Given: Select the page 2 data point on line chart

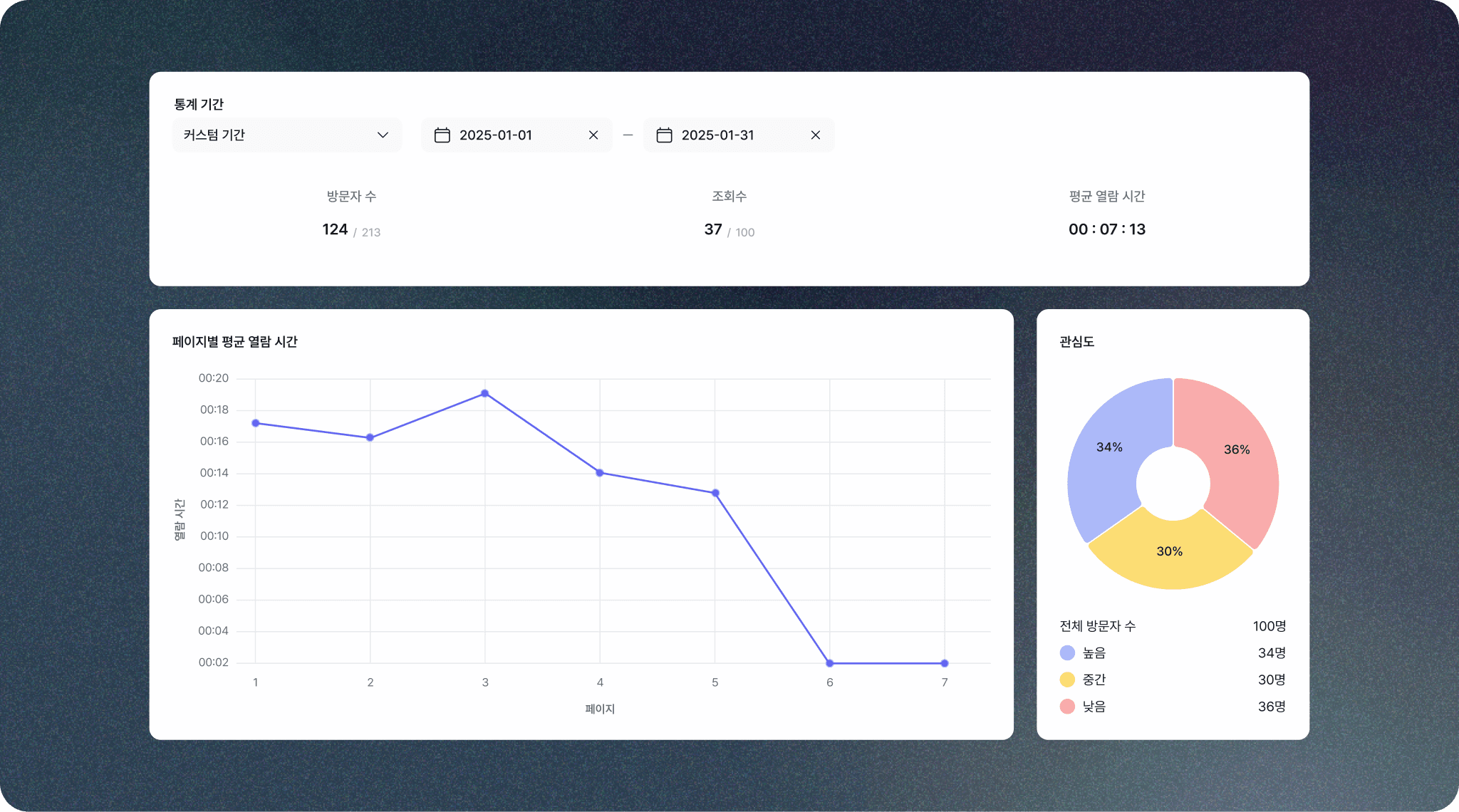Looking at the screenshot, I should tap(370, 437).
